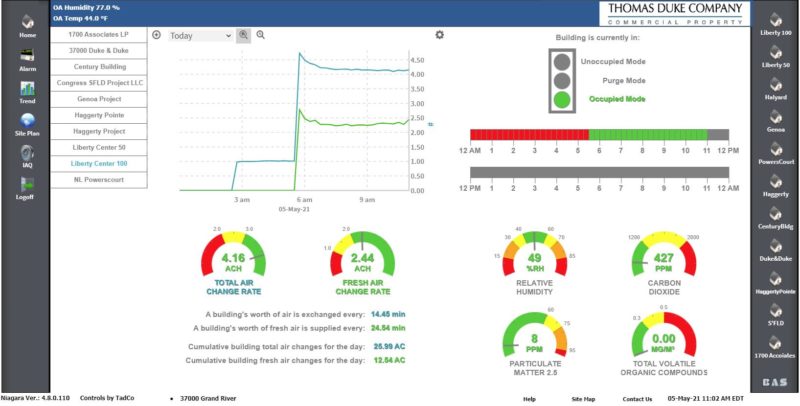Screen dimensions: 800x406
Task: Select Liberty Center 100 in building list
Action: pyautogui.click(x=99, y=164)
